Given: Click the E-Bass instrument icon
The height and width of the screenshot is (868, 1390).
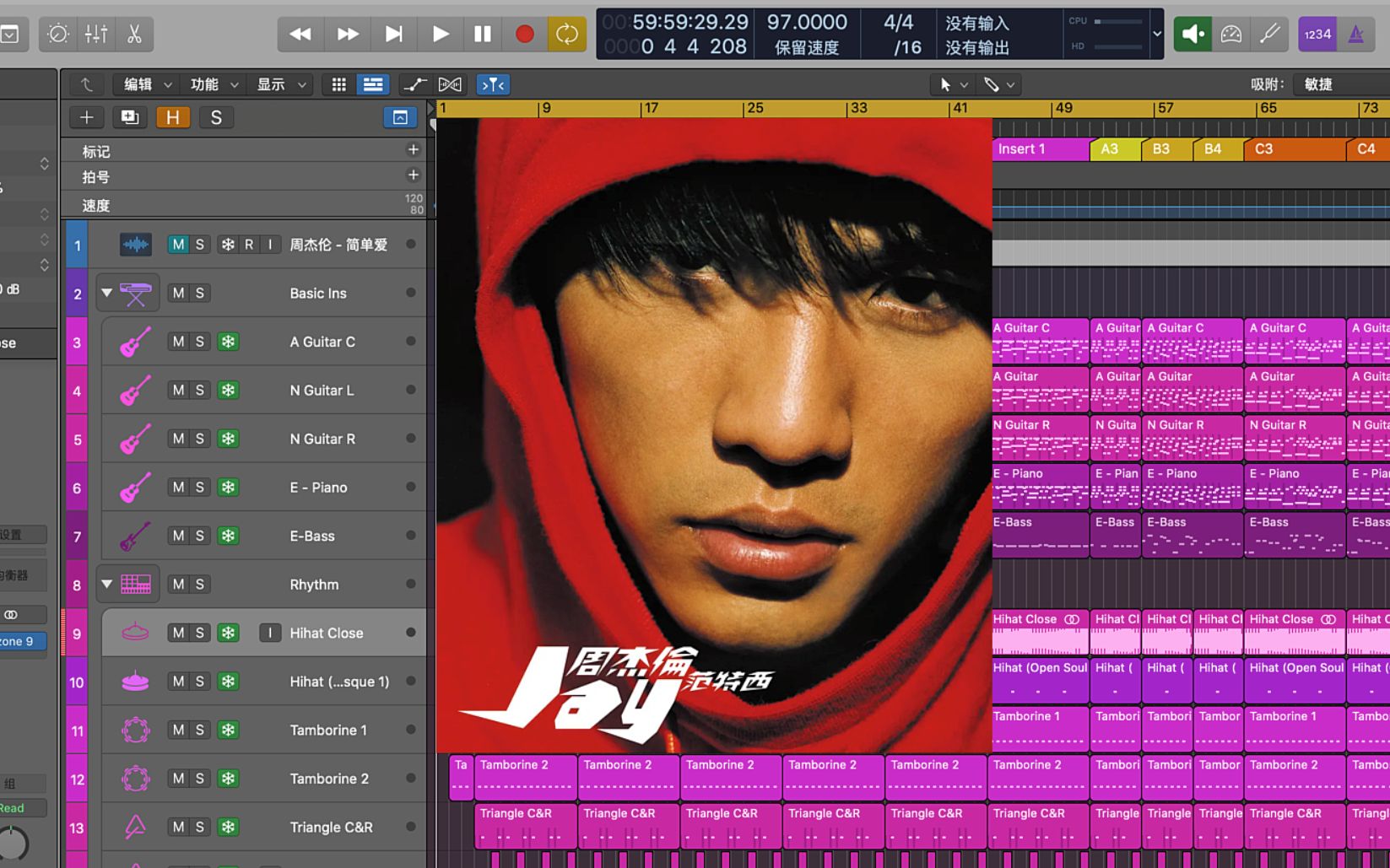Looking at the screenshot, I should click(135, 536).
